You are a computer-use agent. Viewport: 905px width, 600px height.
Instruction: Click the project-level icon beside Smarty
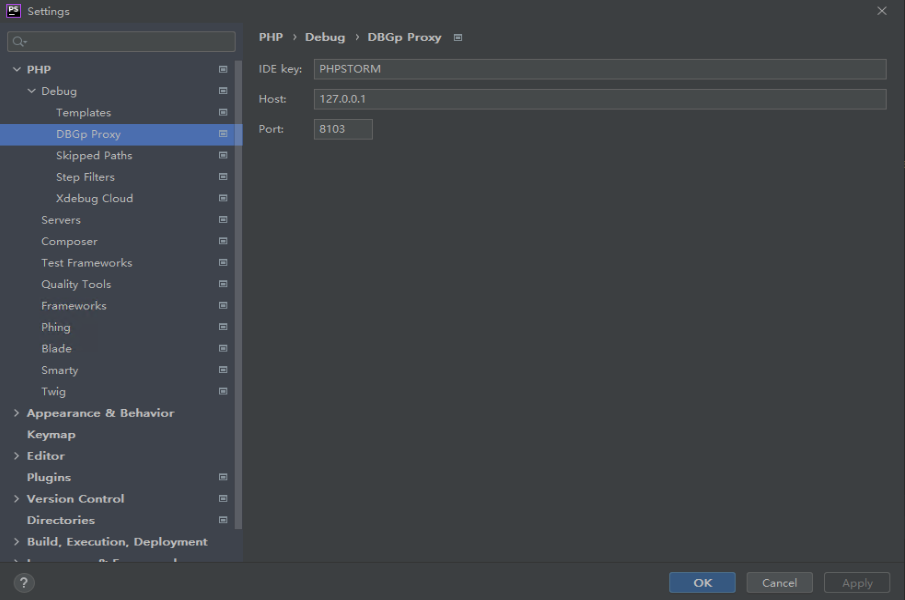pyautogui.click(x=223, y=370)
